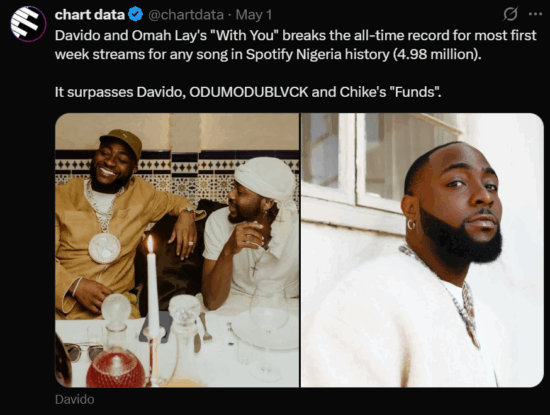This screenshot has width=550, height=415.
Task: Open the three-dot more options menu
Action: pos(535,14)
